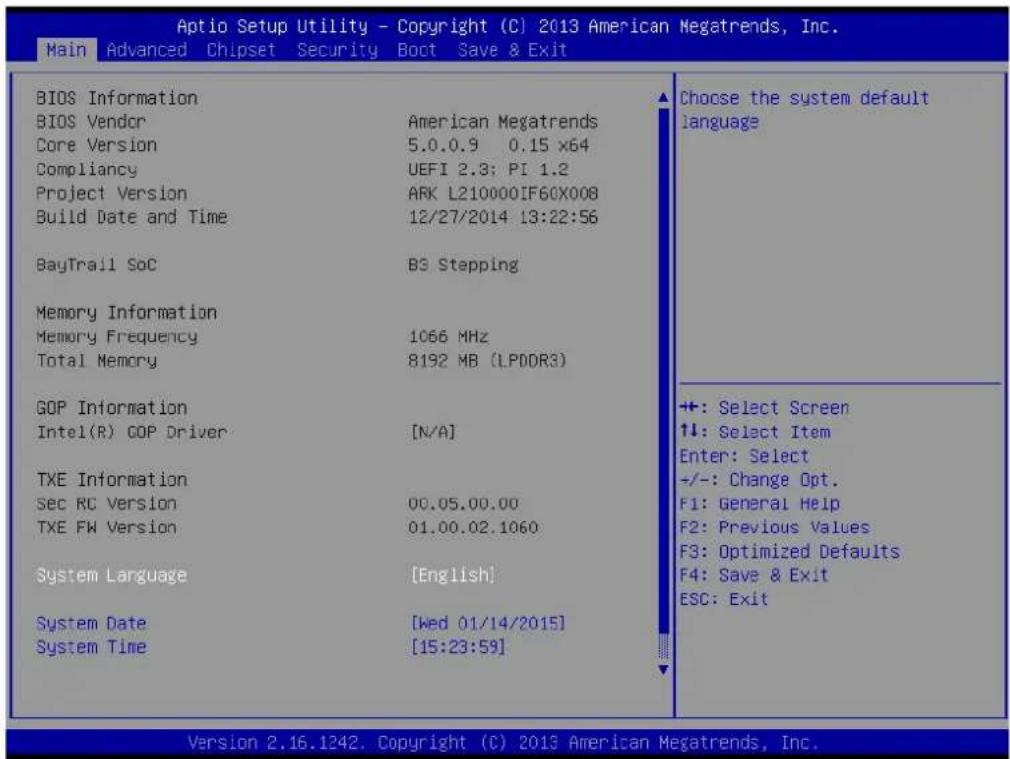Open the Save & Exit tab

tap(512, 50)
